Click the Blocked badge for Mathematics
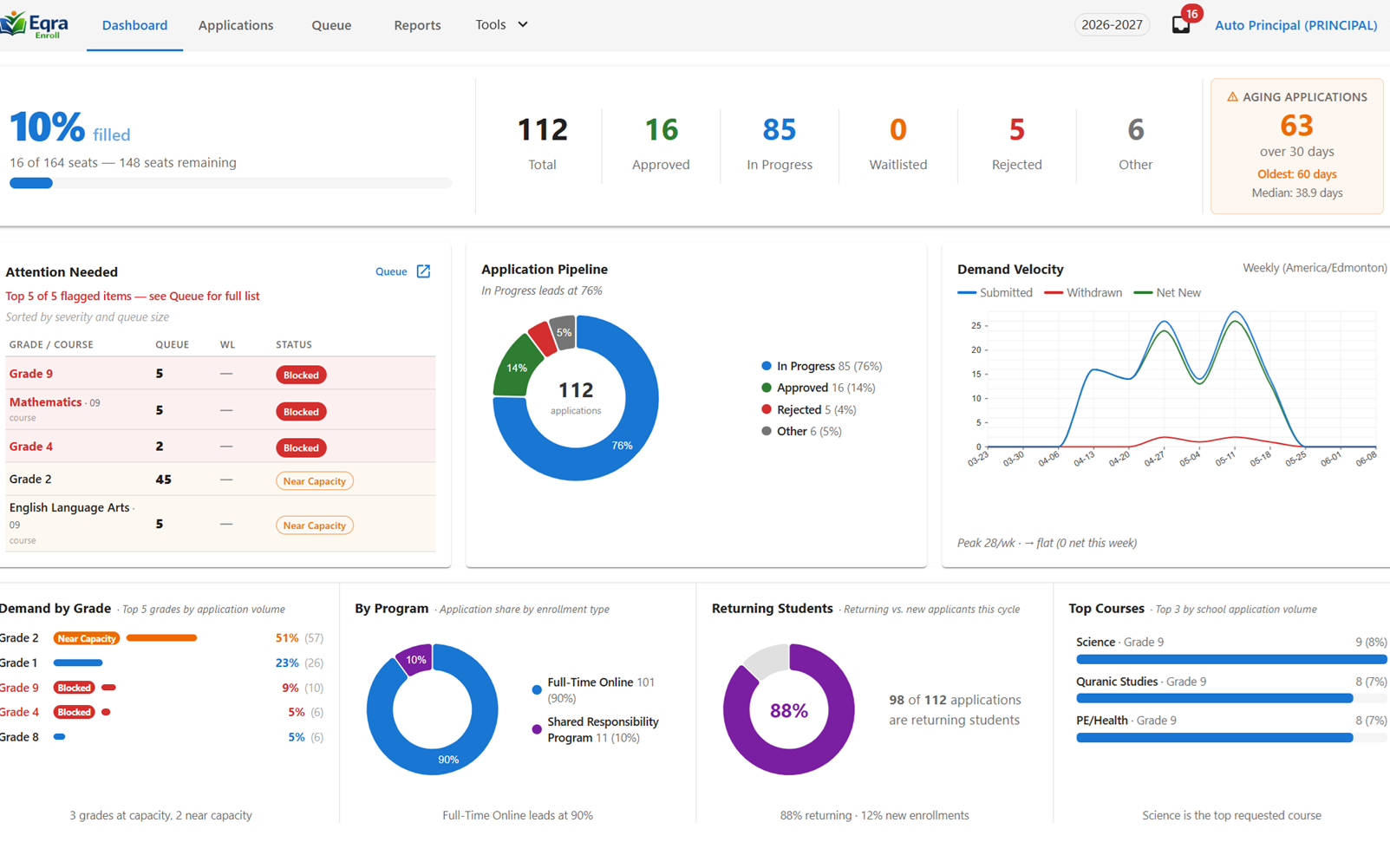Viewport: 1390px width, 868px height. (x=301, y=412)
